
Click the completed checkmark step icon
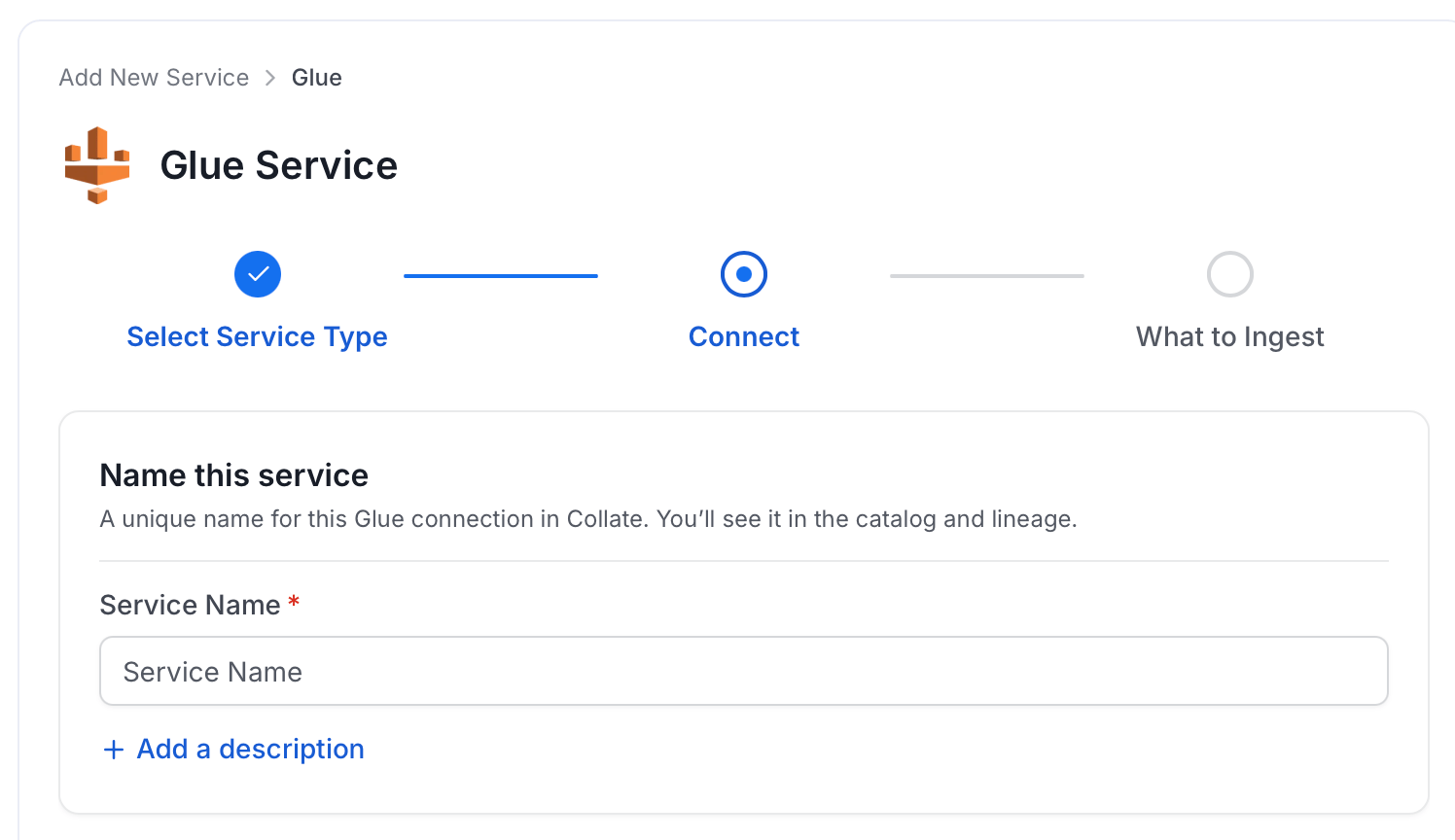(x=258, y=274)
